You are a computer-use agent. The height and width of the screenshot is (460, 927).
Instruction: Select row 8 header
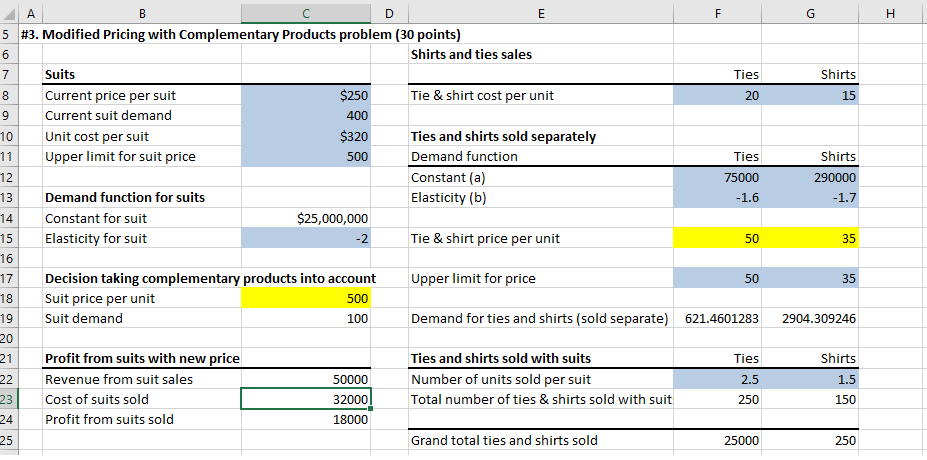tap(9, 95)
